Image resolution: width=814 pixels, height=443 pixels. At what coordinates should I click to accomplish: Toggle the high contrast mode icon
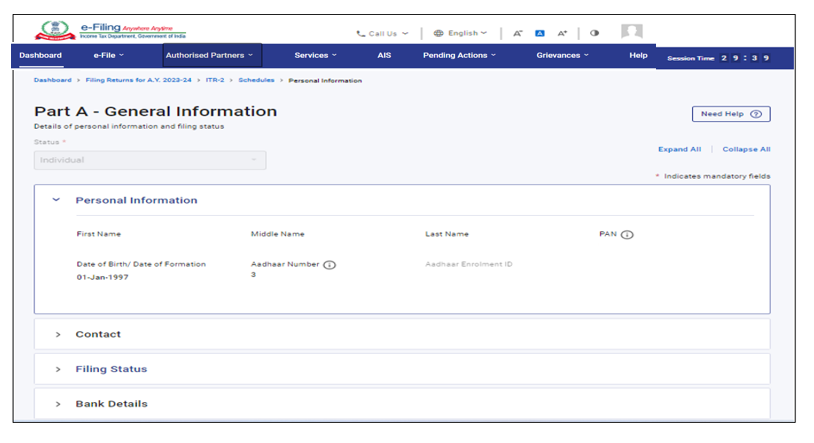594,33
